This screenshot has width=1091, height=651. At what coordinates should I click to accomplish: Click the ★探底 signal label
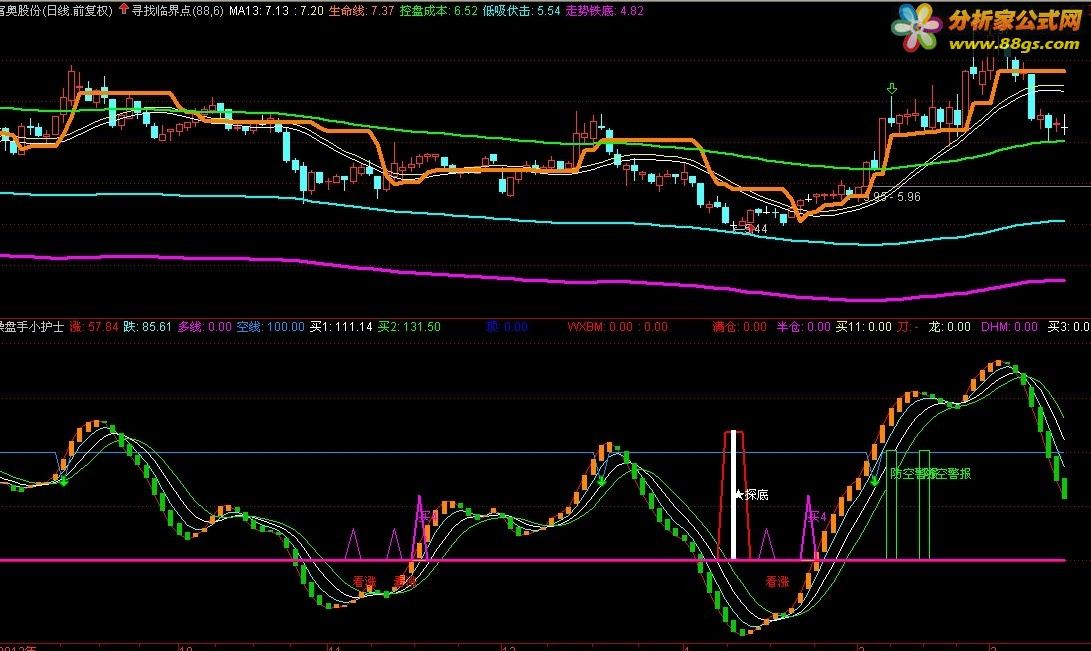tap(751, 495)
